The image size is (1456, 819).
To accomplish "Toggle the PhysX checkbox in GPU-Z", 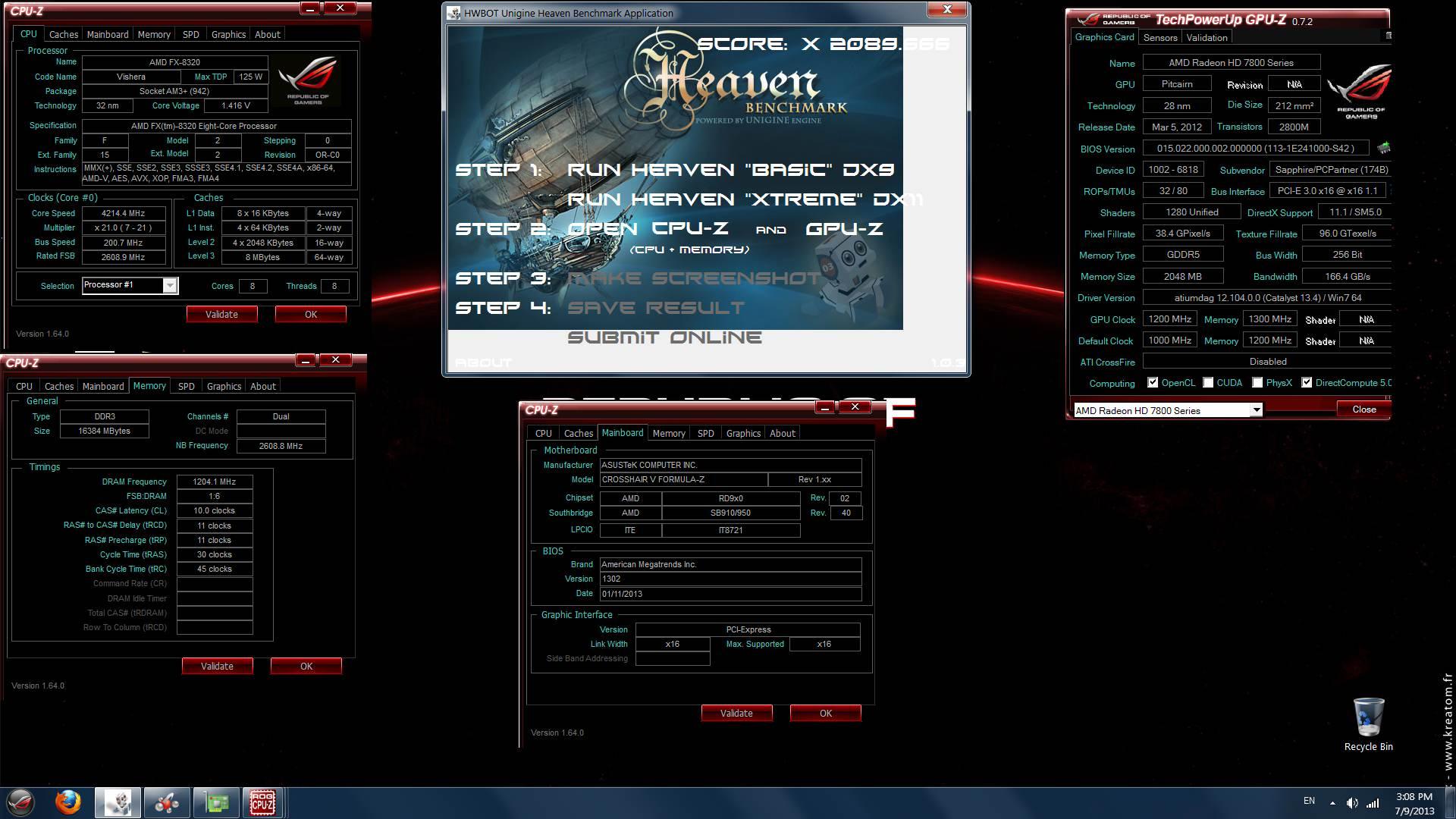I will point(1257,382).
